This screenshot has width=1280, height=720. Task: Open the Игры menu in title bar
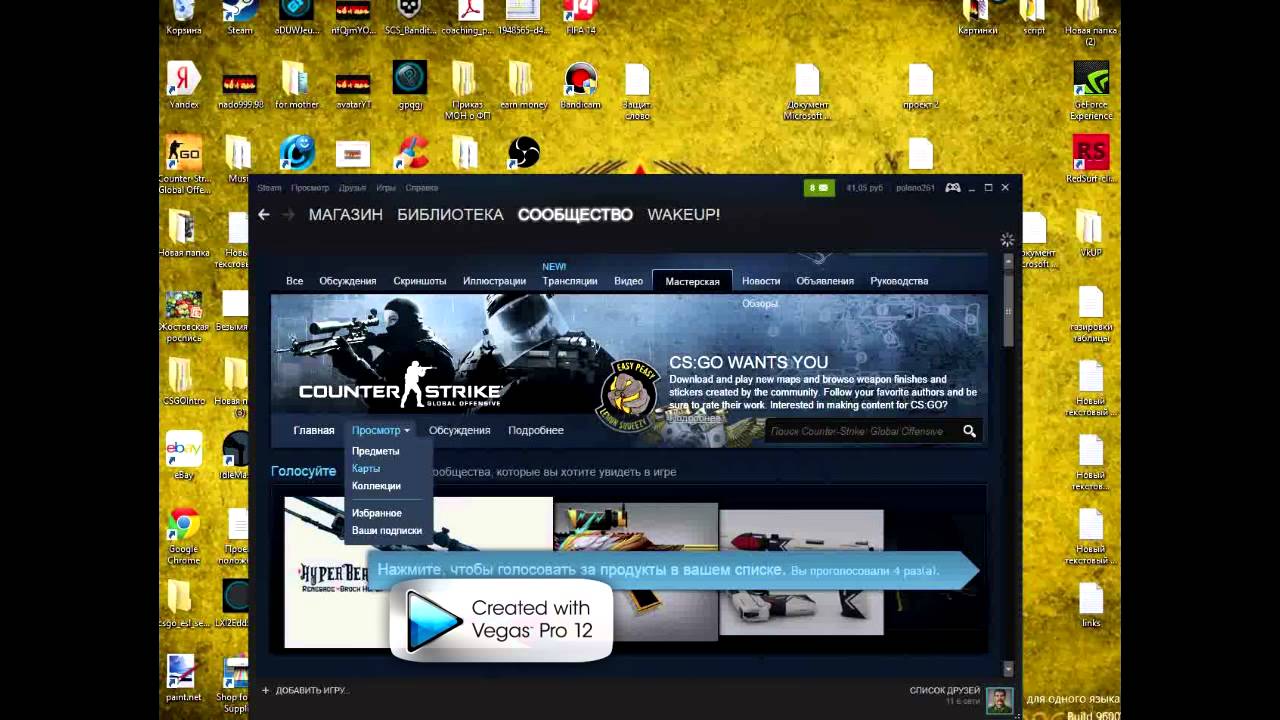click(386, 188)
